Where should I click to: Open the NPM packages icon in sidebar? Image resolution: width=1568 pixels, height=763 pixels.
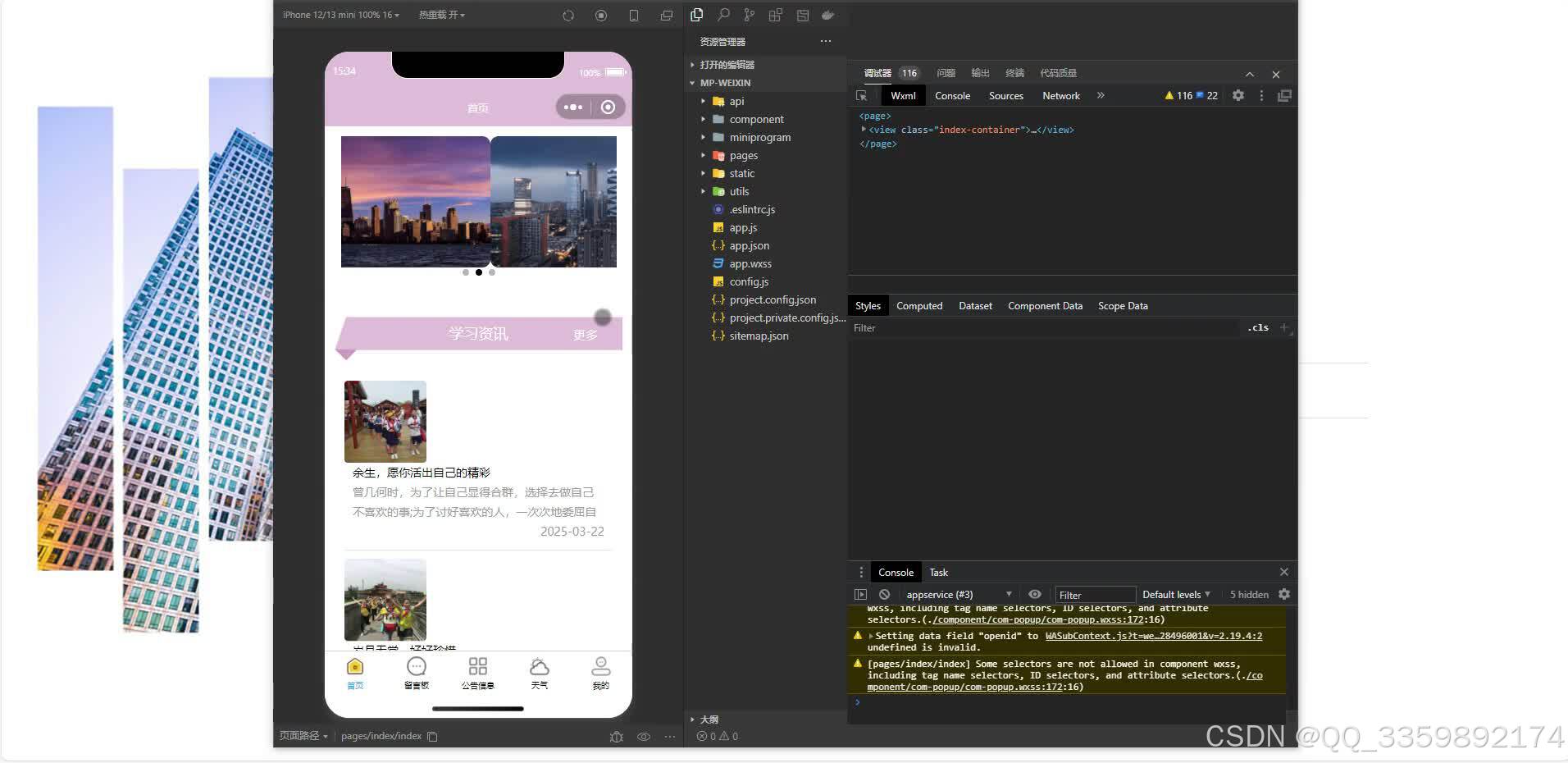(775, 15)
